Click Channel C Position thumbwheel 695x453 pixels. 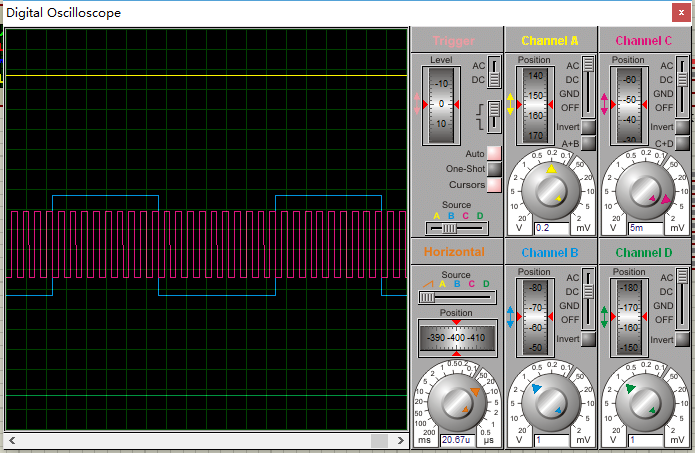(629, 105)
